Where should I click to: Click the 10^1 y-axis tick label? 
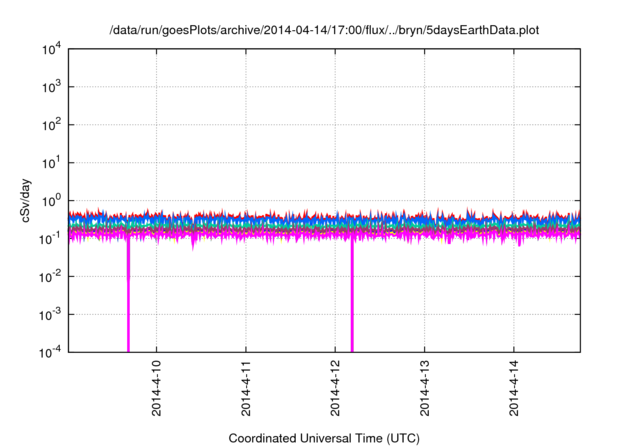tap(52, 163)
